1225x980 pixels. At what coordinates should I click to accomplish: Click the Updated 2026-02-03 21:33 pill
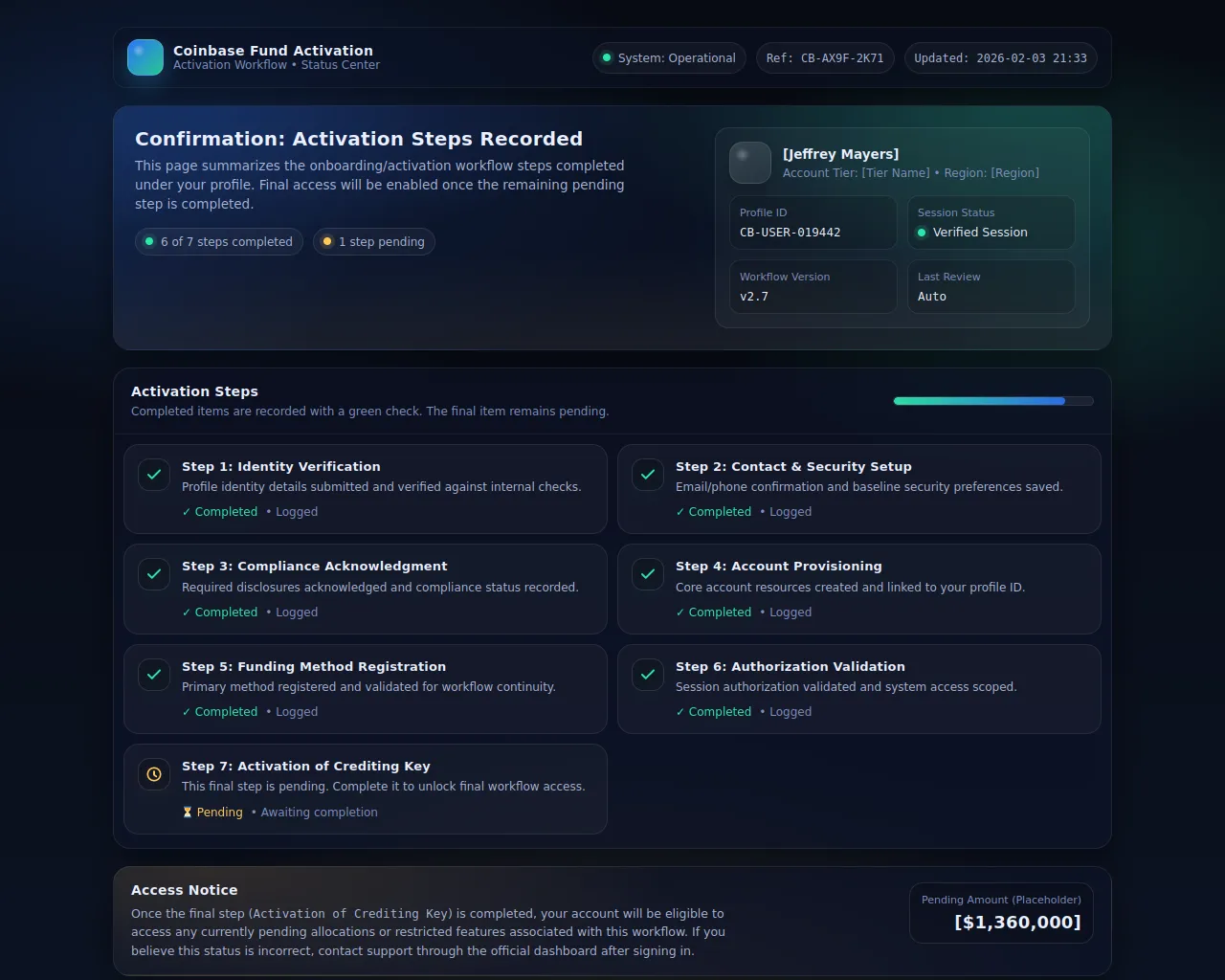tap(1000, 58)
